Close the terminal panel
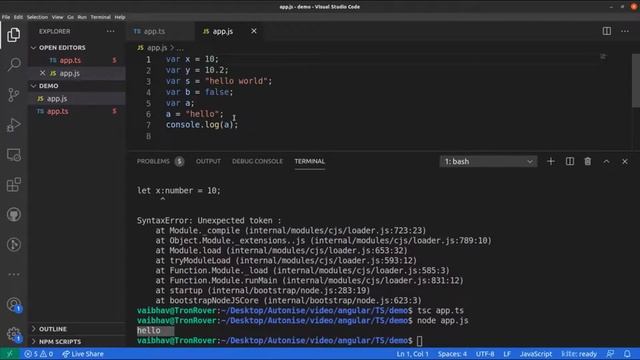This screenshot has width=640, height=360. click(624, 161)
